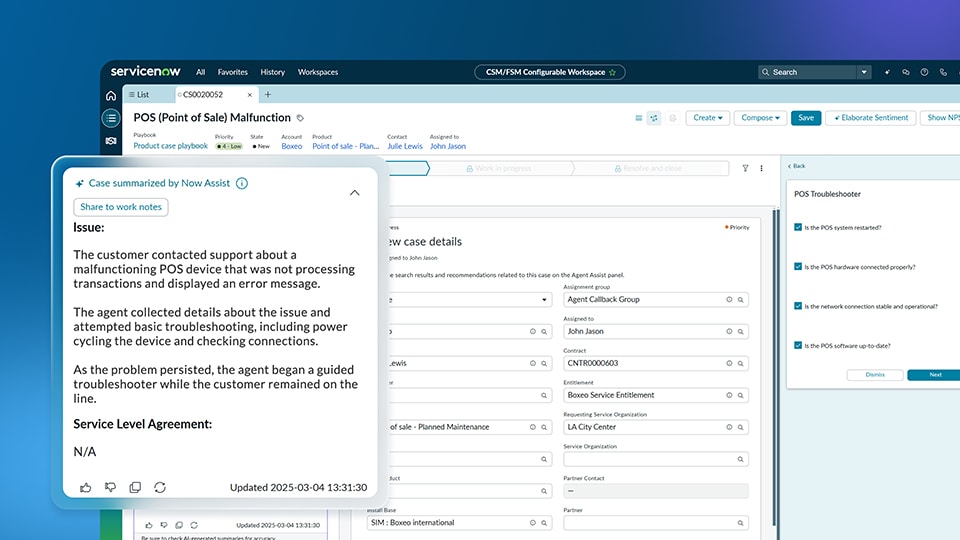Image resolution: width=960 pixels, height=540 pixels.
Task: Toggle 'network connection stable and operational' checkbox
Action: point(798,306)
